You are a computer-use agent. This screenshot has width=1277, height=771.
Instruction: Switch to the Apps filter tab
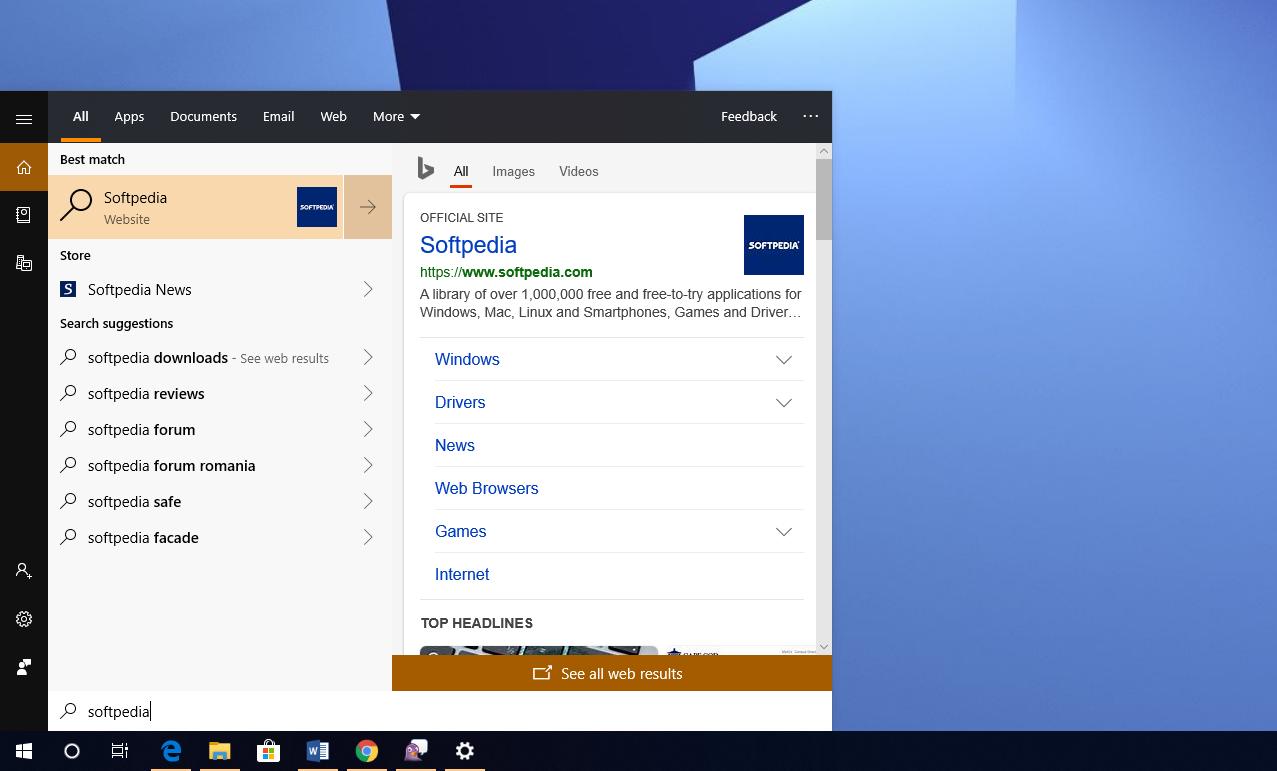coord(129,116)
